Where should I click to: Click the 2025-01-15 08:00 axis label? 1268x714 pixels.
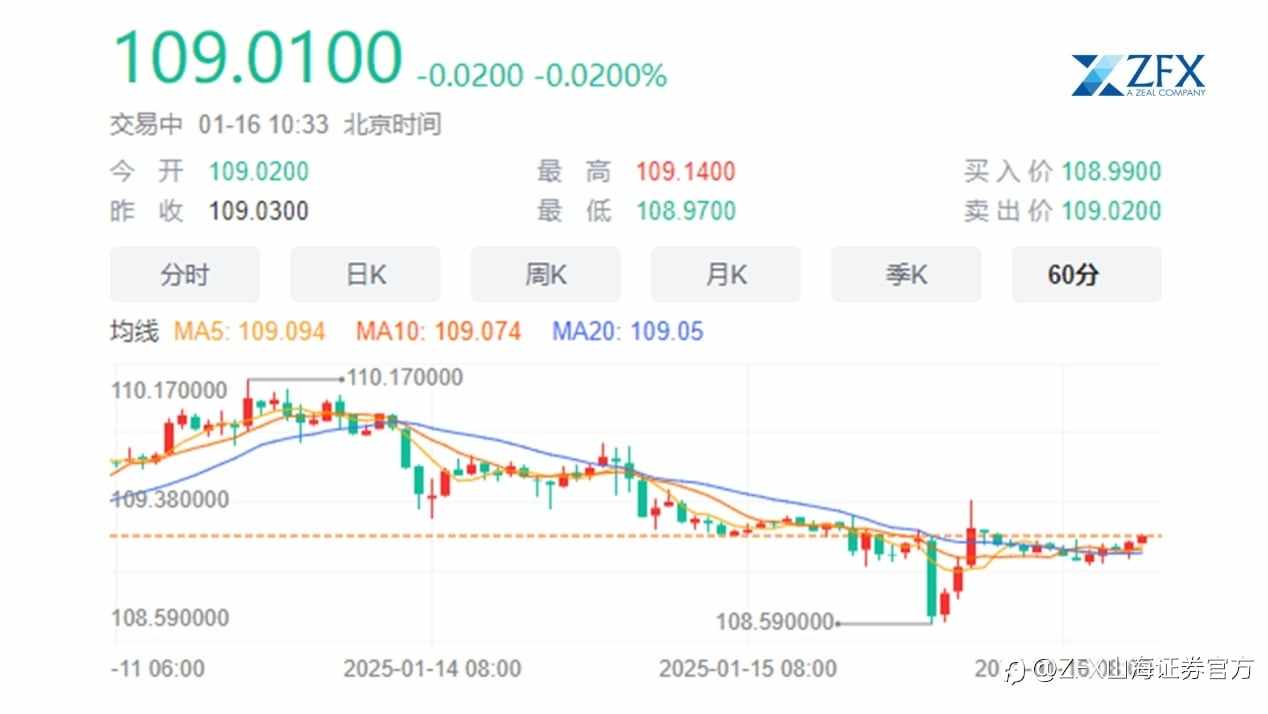coord(748,668)
